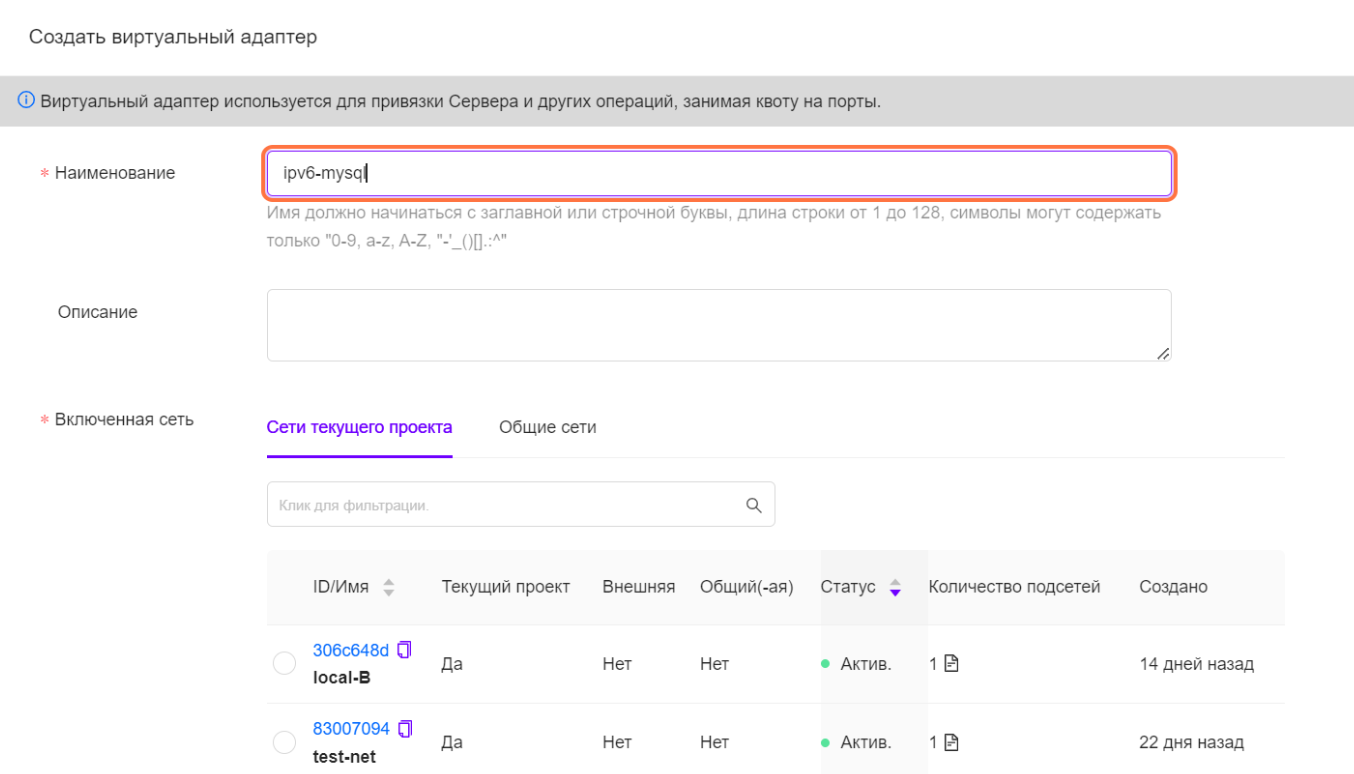
Task: Click the Создано column header
Action: (x=1173, y=587)
